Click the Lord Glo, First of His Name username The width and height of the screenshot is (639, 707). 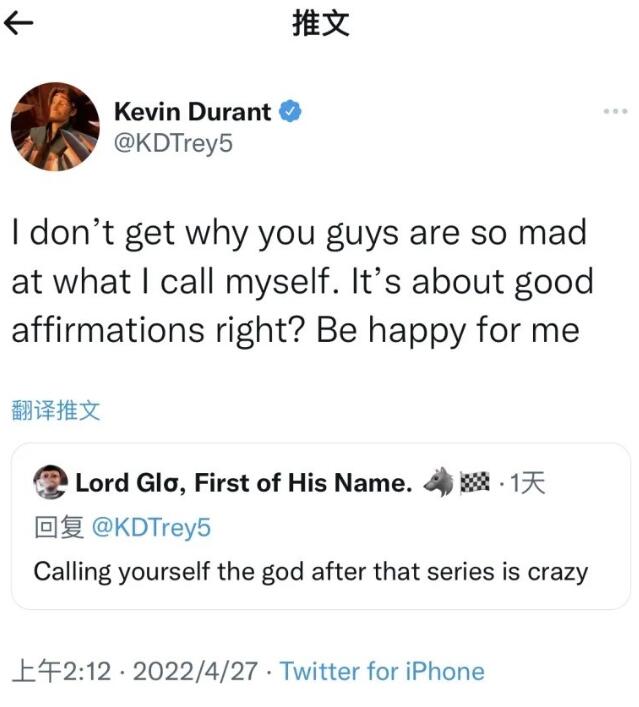(243, 483)
